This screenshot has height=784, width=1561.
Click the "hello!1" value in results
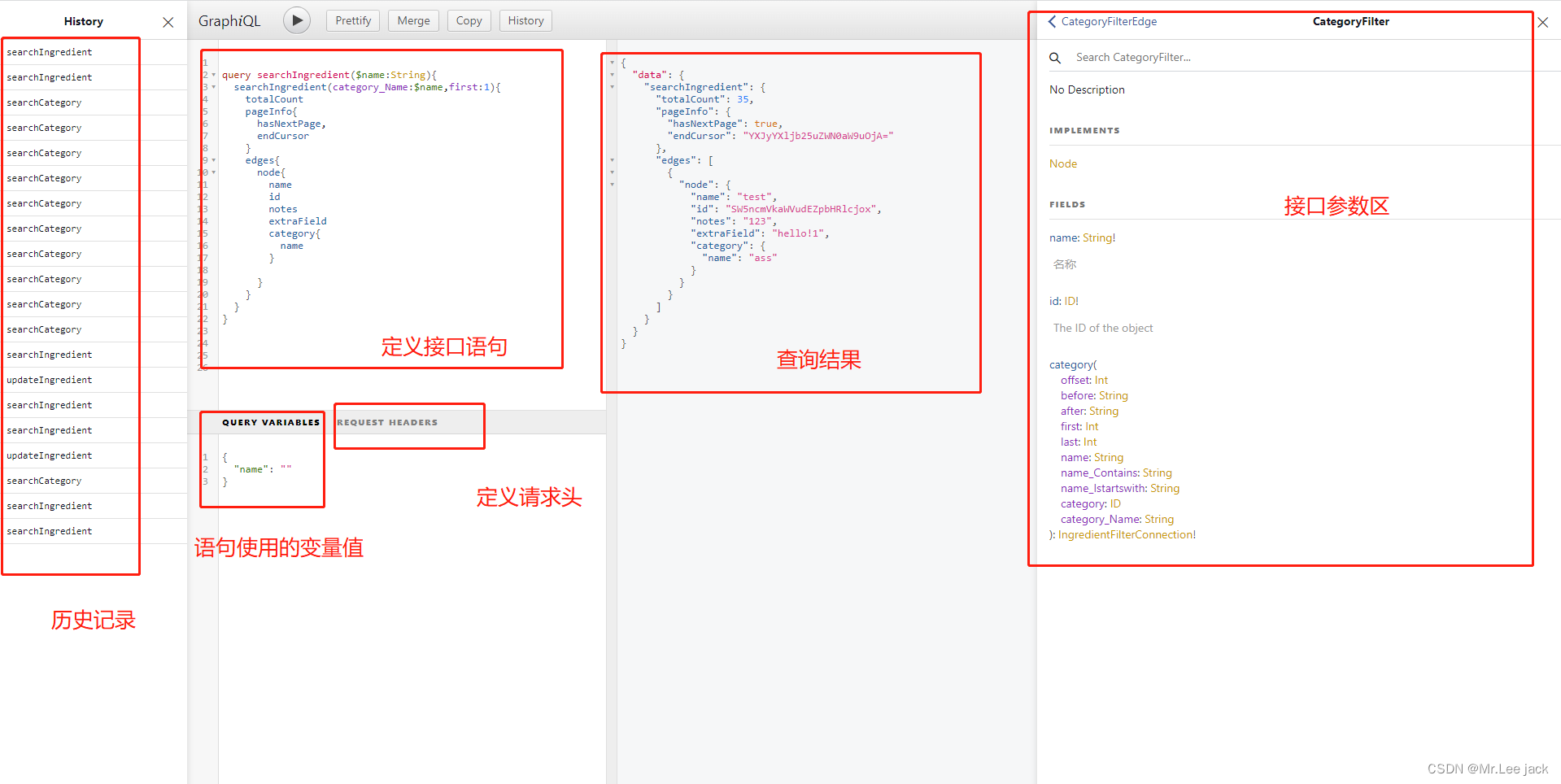click(798, 233)
